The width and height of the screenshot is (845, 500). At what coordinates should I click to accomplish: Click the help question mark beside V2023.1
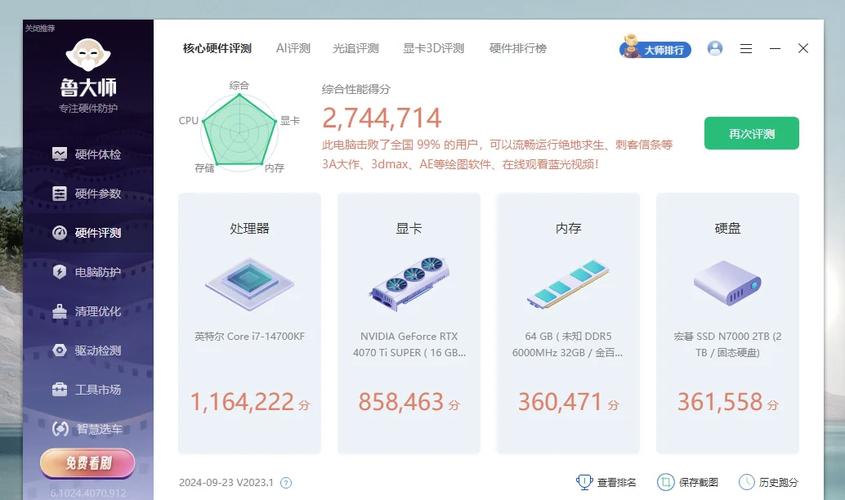coord(286,483)
